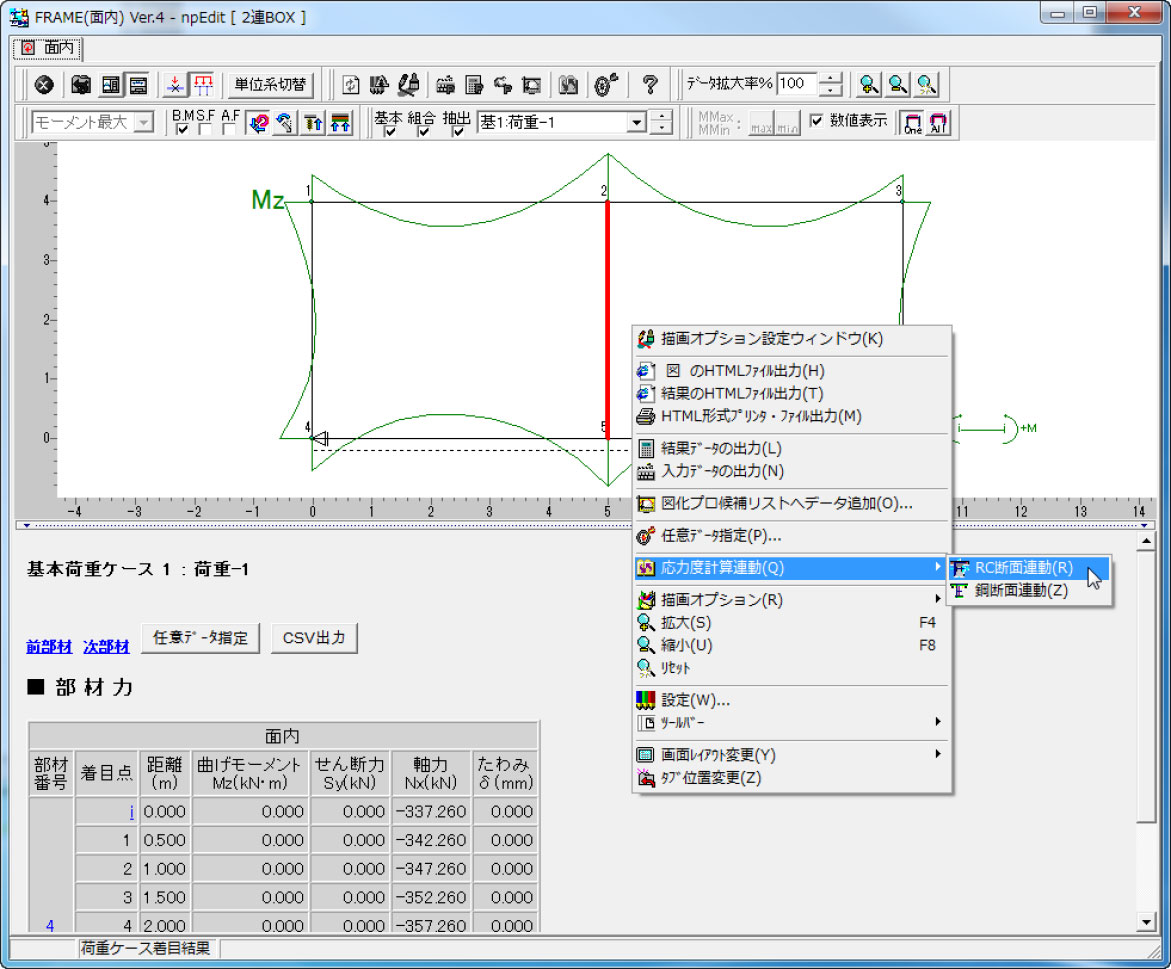Select 図化プロ候補リストへデータ追加(O)...
The height and width of the screenshot is (969, 1171).
tap(792, 503)
